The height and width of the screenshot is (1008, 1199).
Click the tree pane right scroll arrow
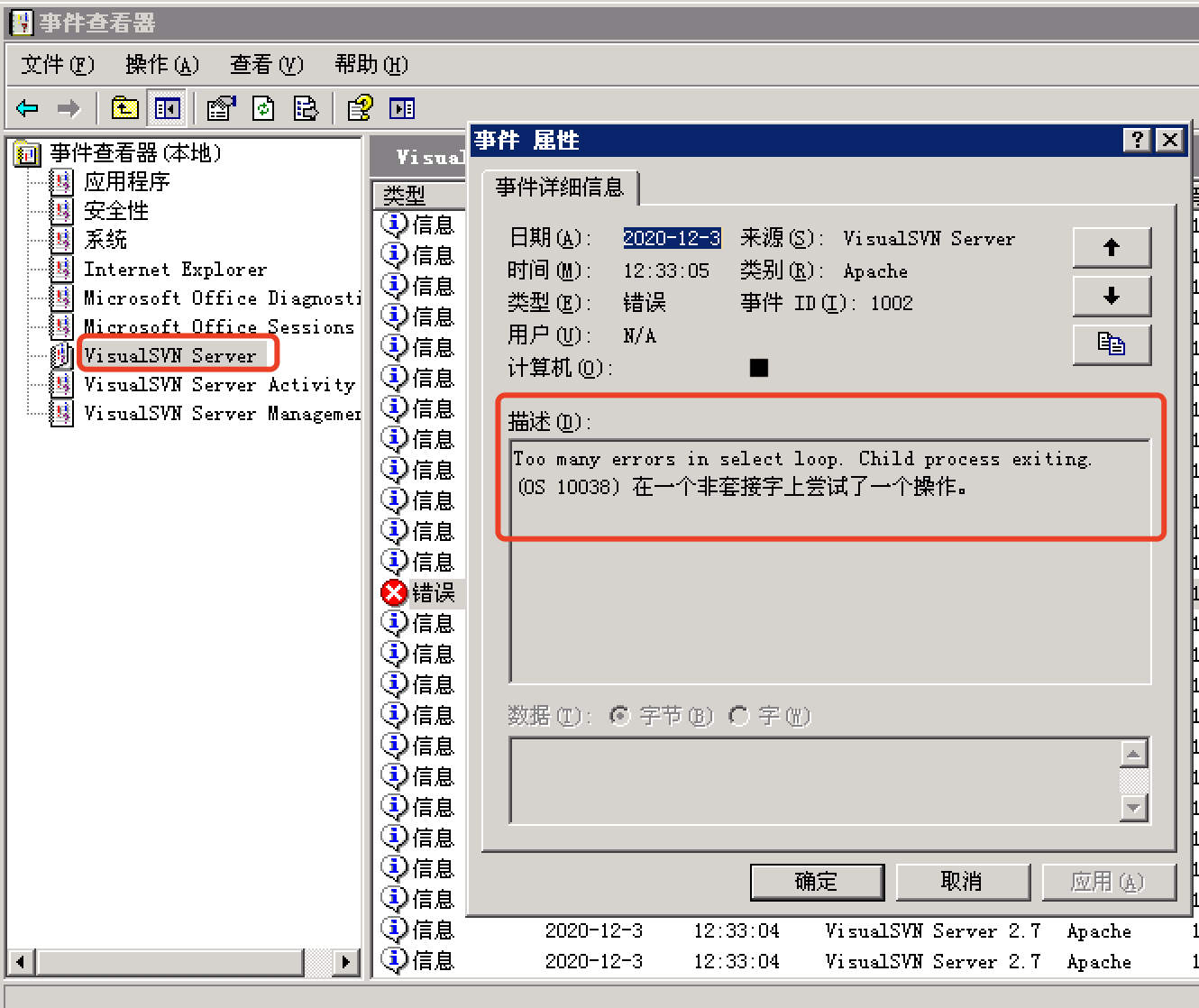click(345, 962)
